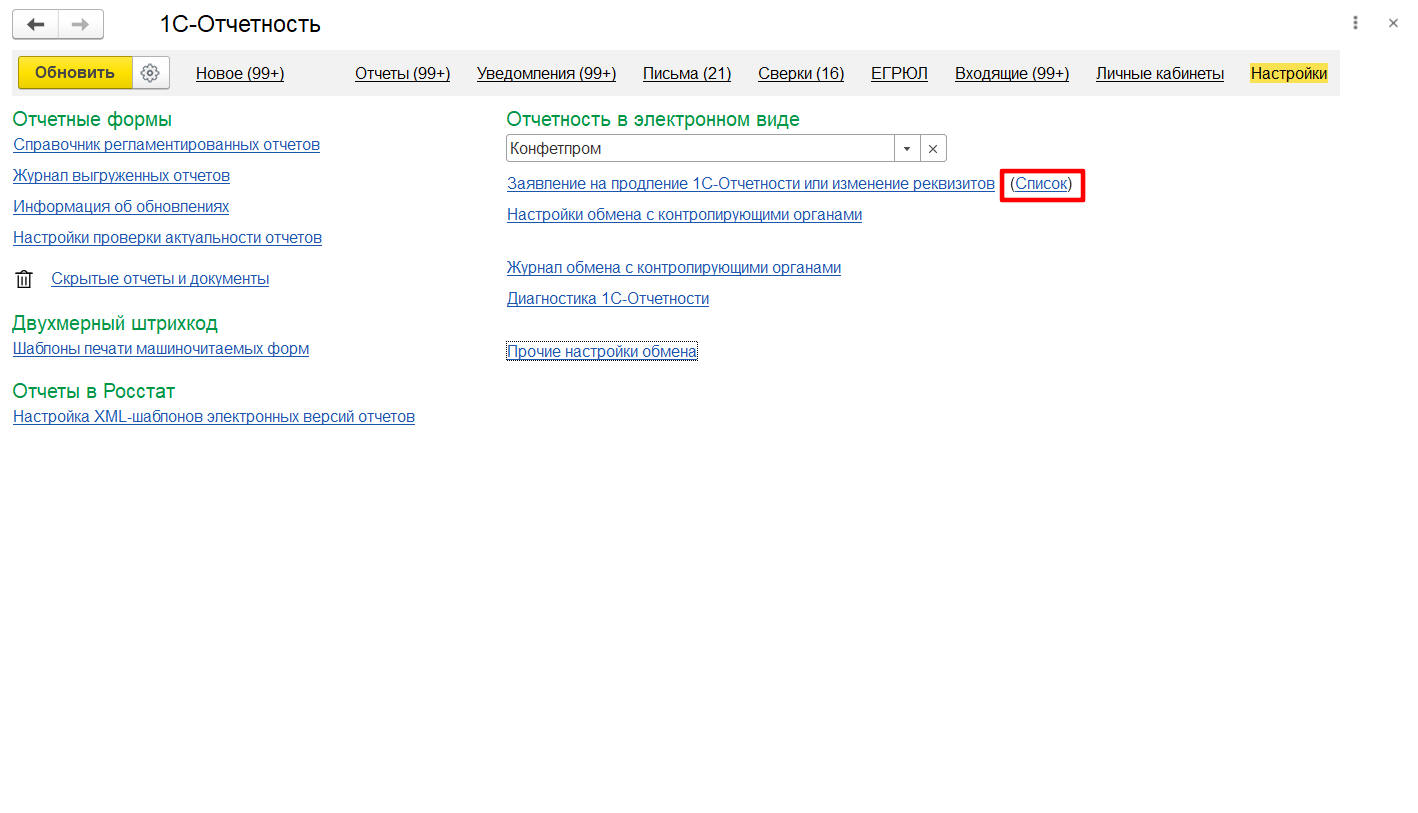This screenshot has width=1418, height=813.
Task: Open Шаблоны печати машиночитаемых форм
Action: click(161, 349)
